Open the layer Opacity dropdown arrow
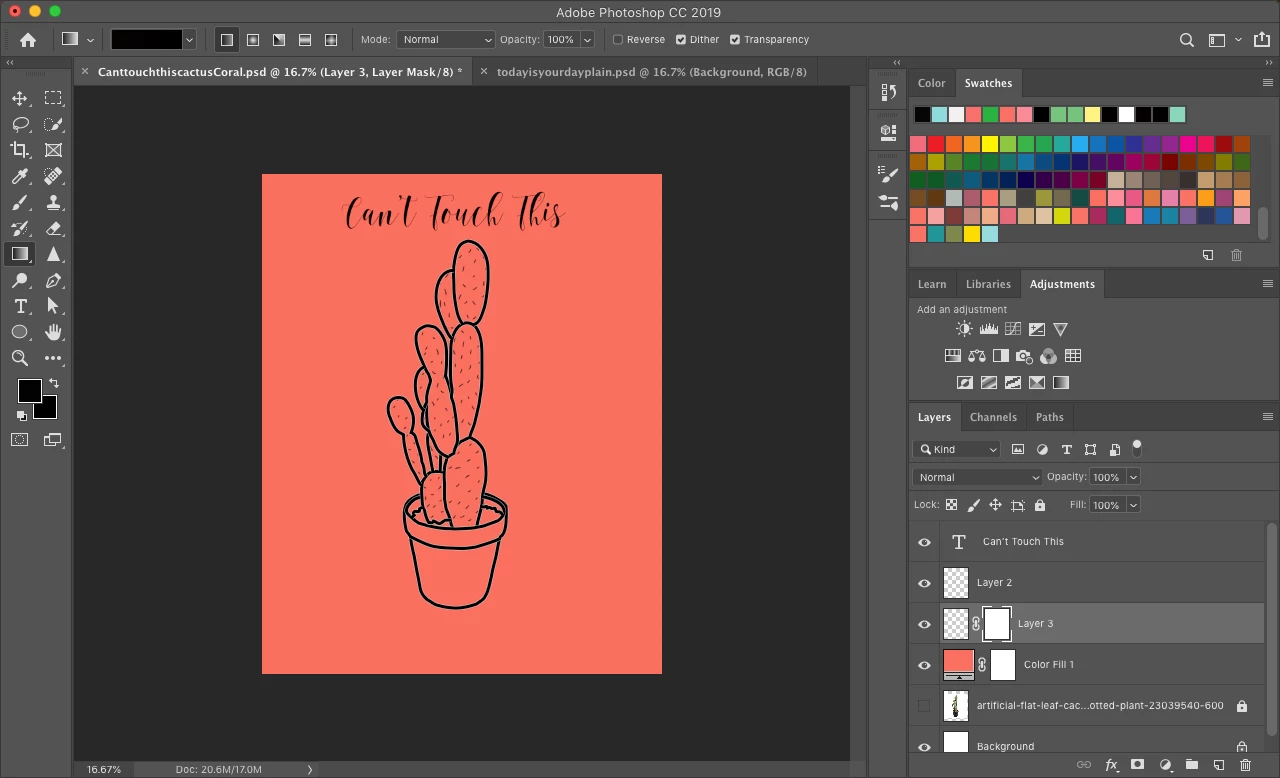 1133,478
